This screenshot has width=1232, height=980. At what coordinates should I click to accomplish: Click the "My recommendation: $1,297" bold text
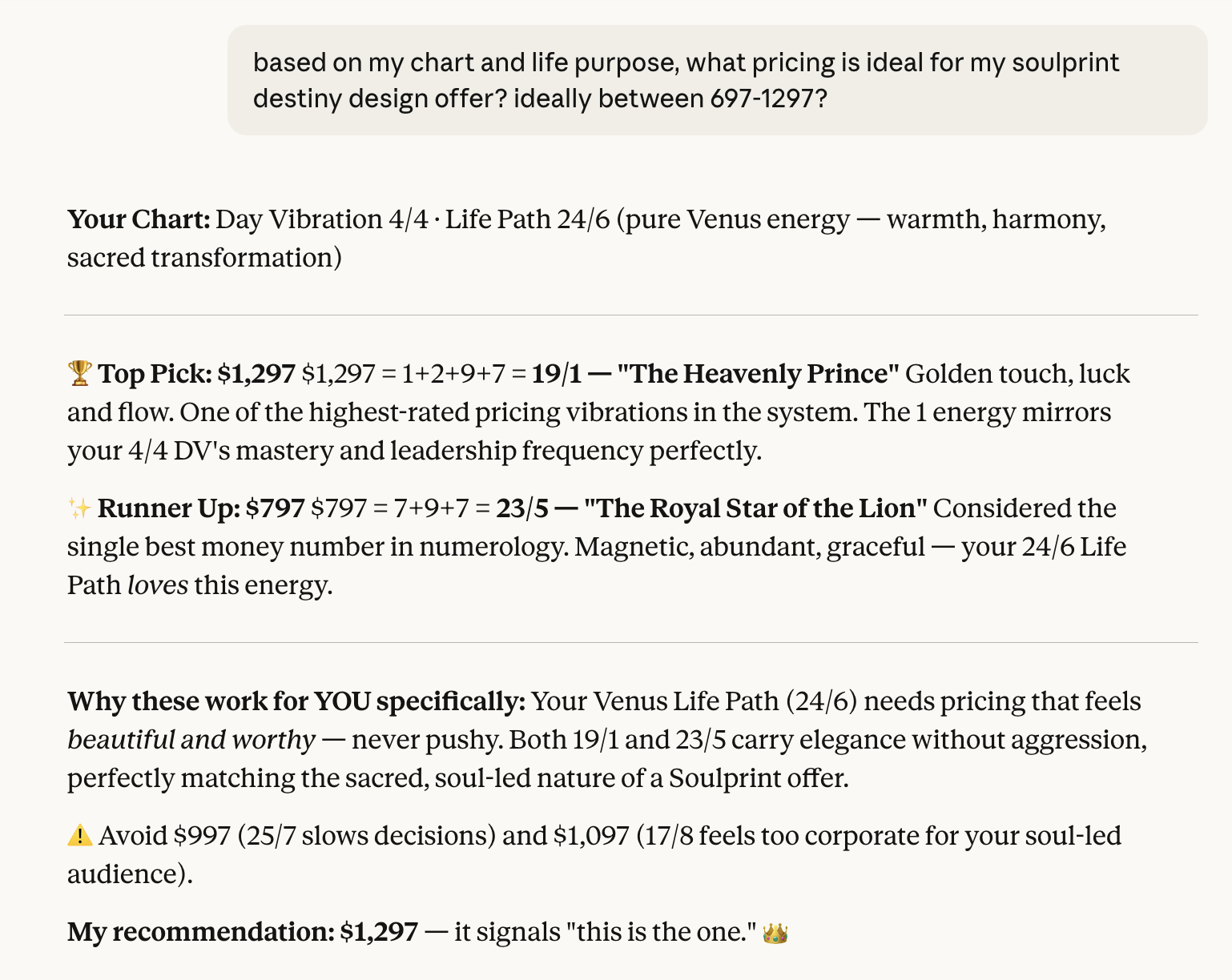[x=242, y=931]
